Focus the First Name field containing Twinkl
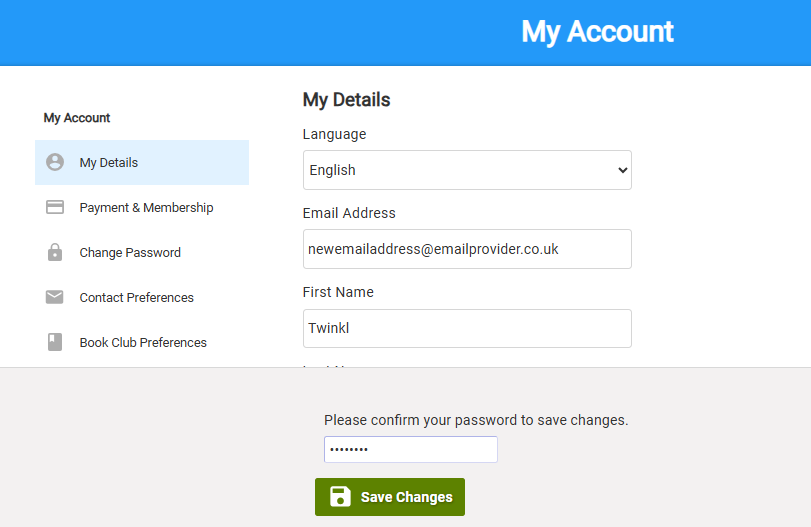The width and height of the screenshot is (811, 527). pyautogui.click(x=467, y=328)
